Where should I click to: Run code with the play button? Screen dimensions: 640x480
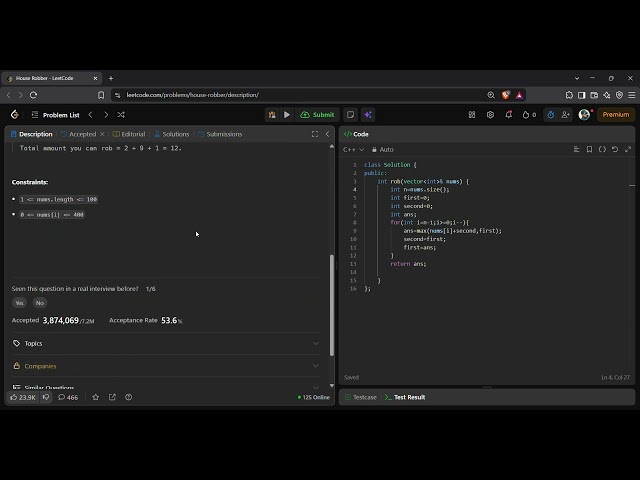click(x=287, y=115)
